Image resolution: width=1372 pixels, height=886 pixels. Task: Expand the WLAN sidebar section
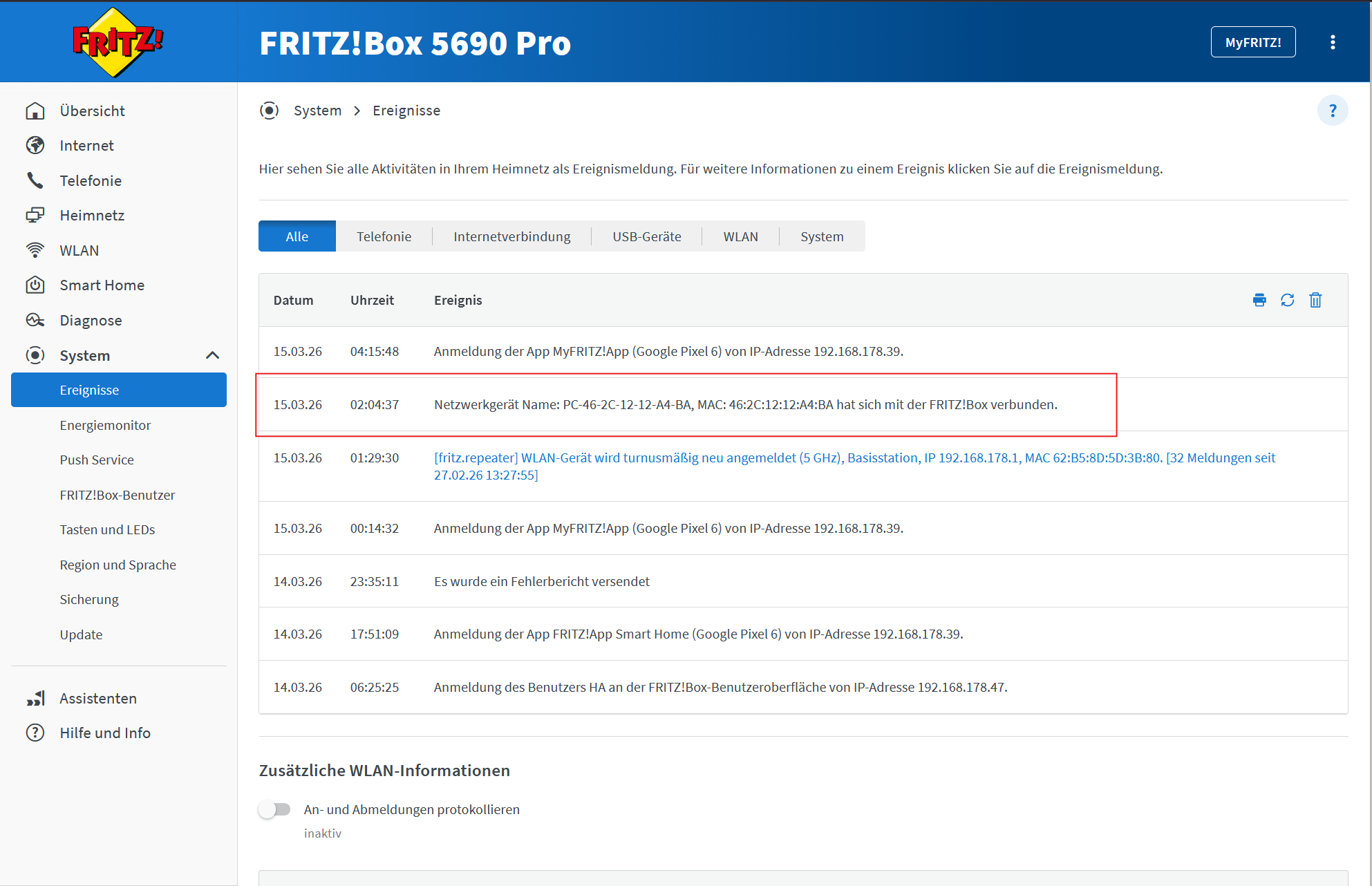pos(79,251)
